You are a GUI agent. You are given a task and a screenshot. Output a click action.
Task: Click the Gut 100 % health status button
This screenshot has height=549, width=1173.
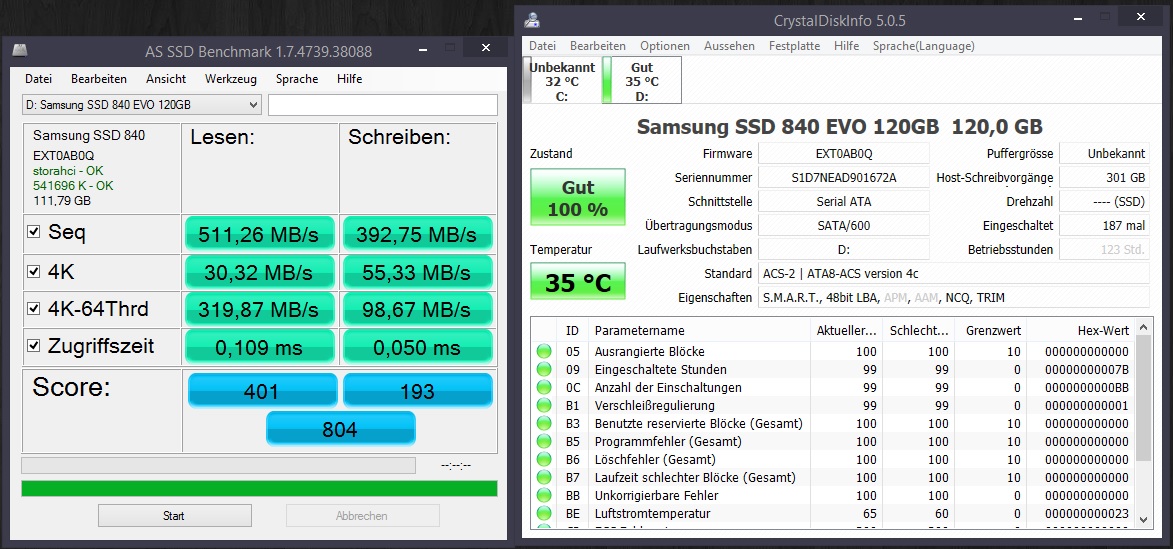578,197
